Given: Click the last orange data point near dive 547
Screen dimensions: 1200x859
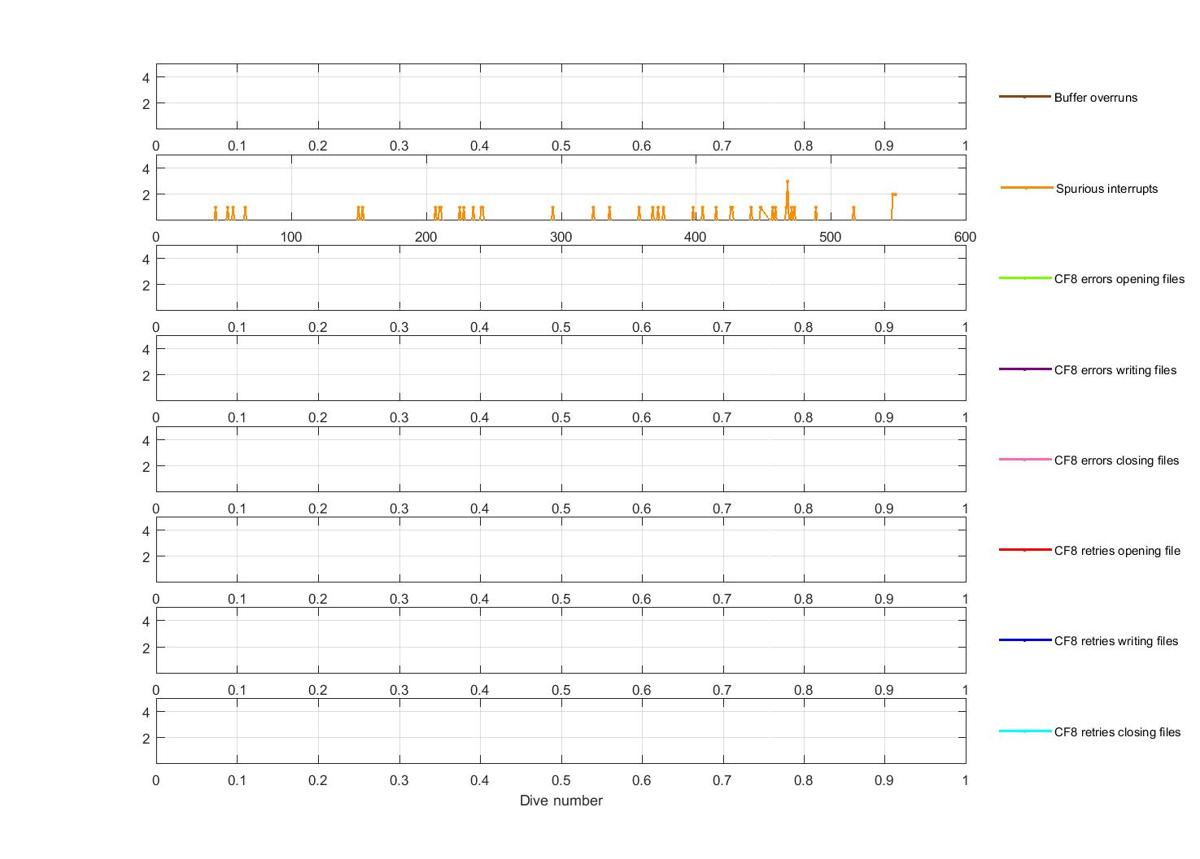Looking at the screenshot, I should coord(894,194).
